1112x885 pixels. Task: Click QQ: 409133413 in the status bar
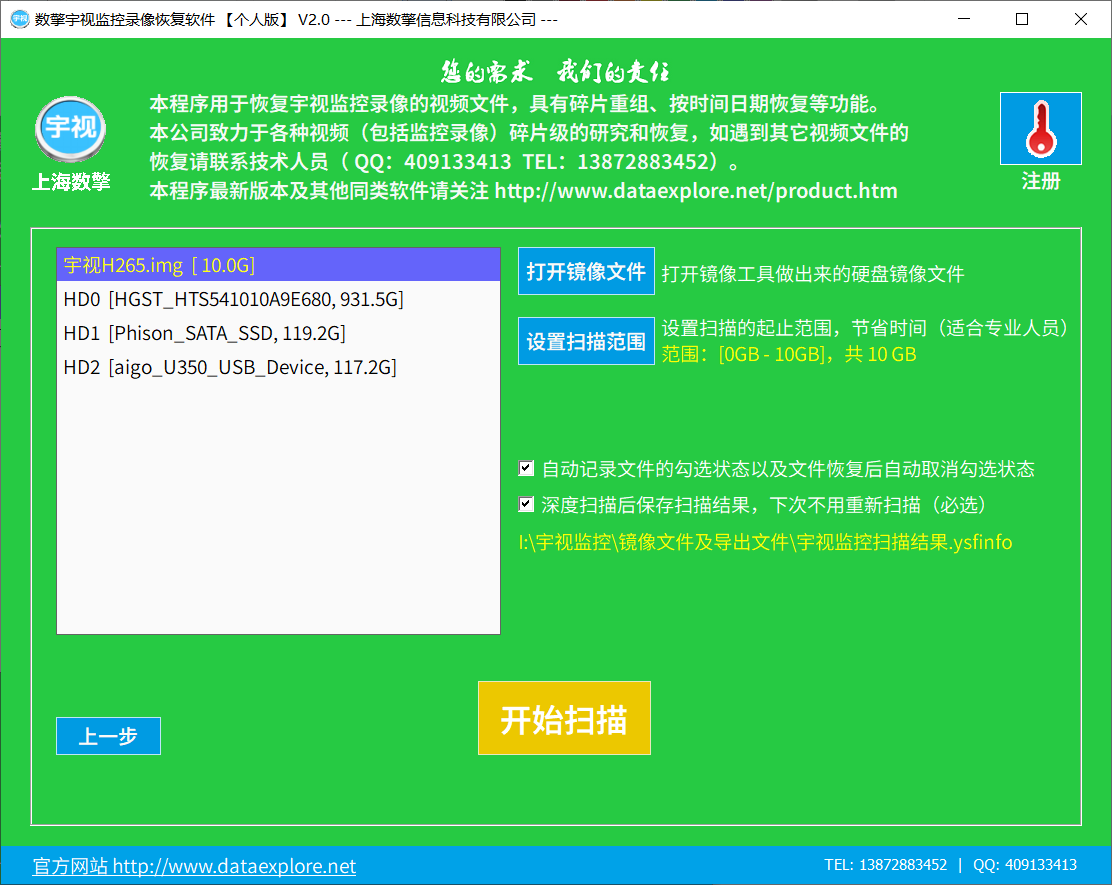point(1025,865)
